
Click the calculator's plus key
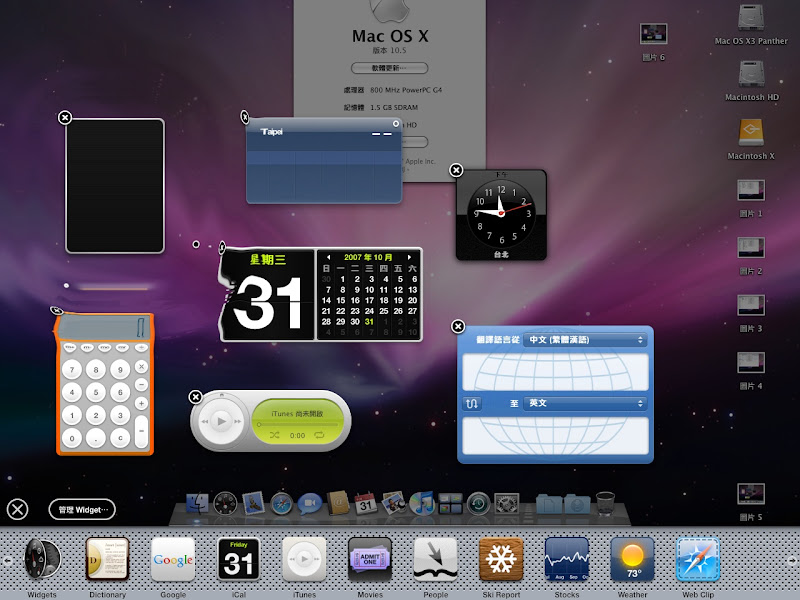click(141, 404)
